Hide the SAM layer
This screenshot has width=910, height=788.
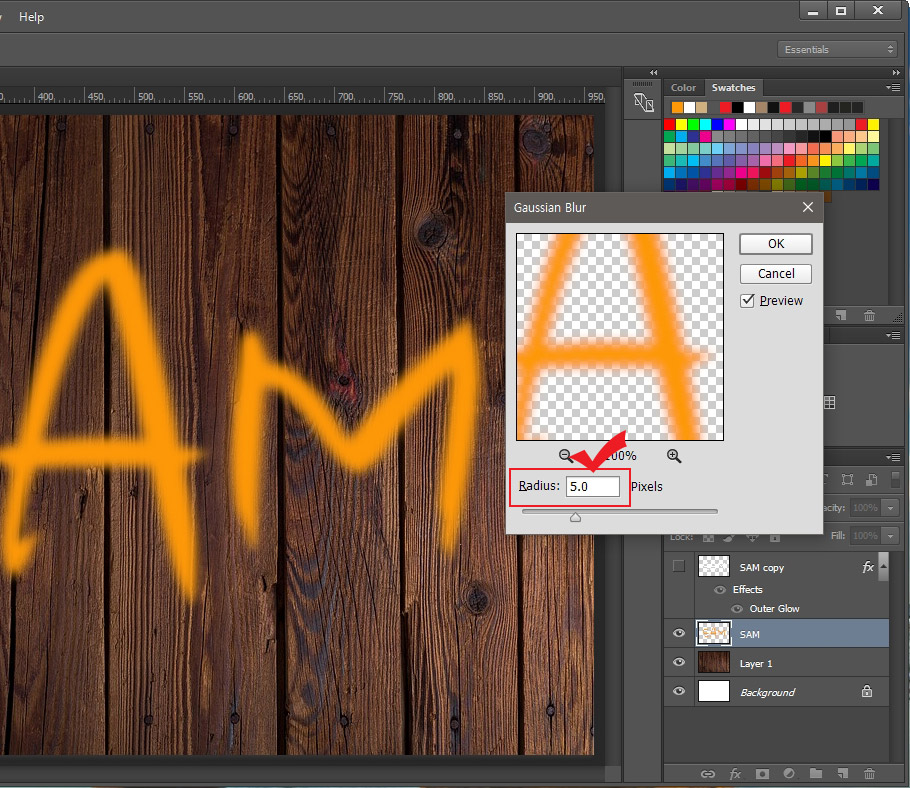(x=678, y=633)
